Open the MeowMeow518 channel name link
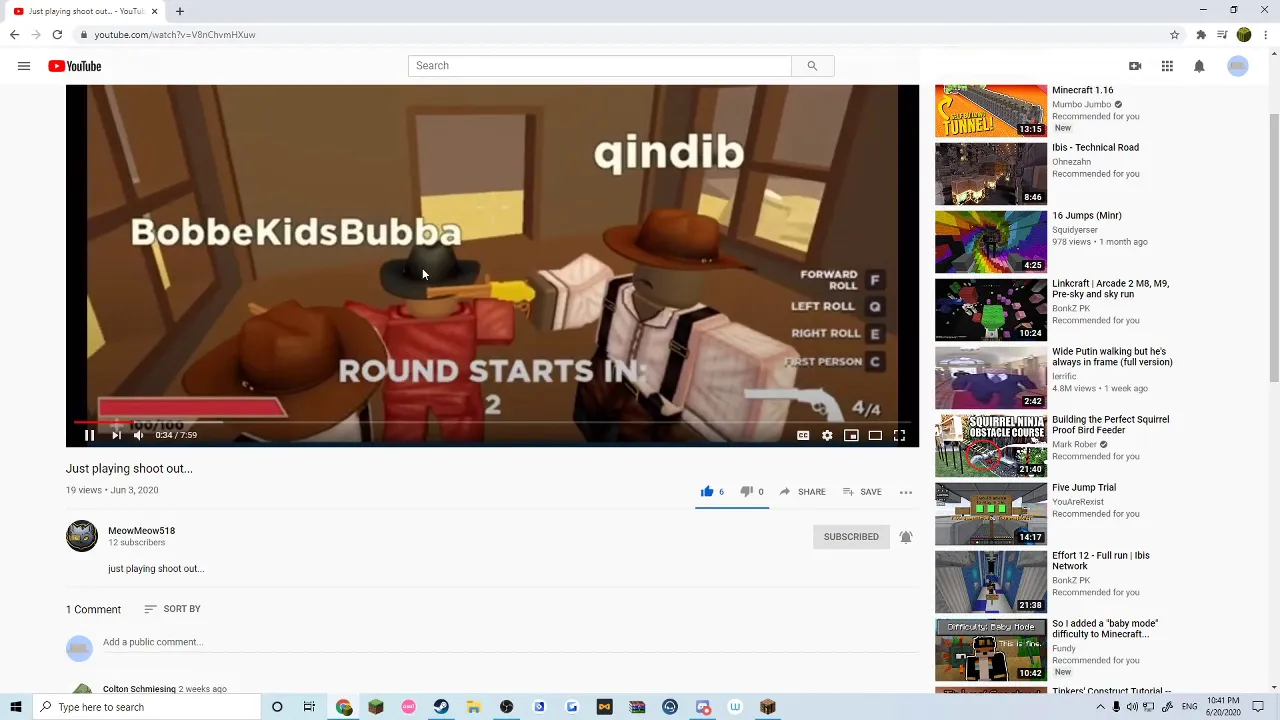 pos(141,531)
